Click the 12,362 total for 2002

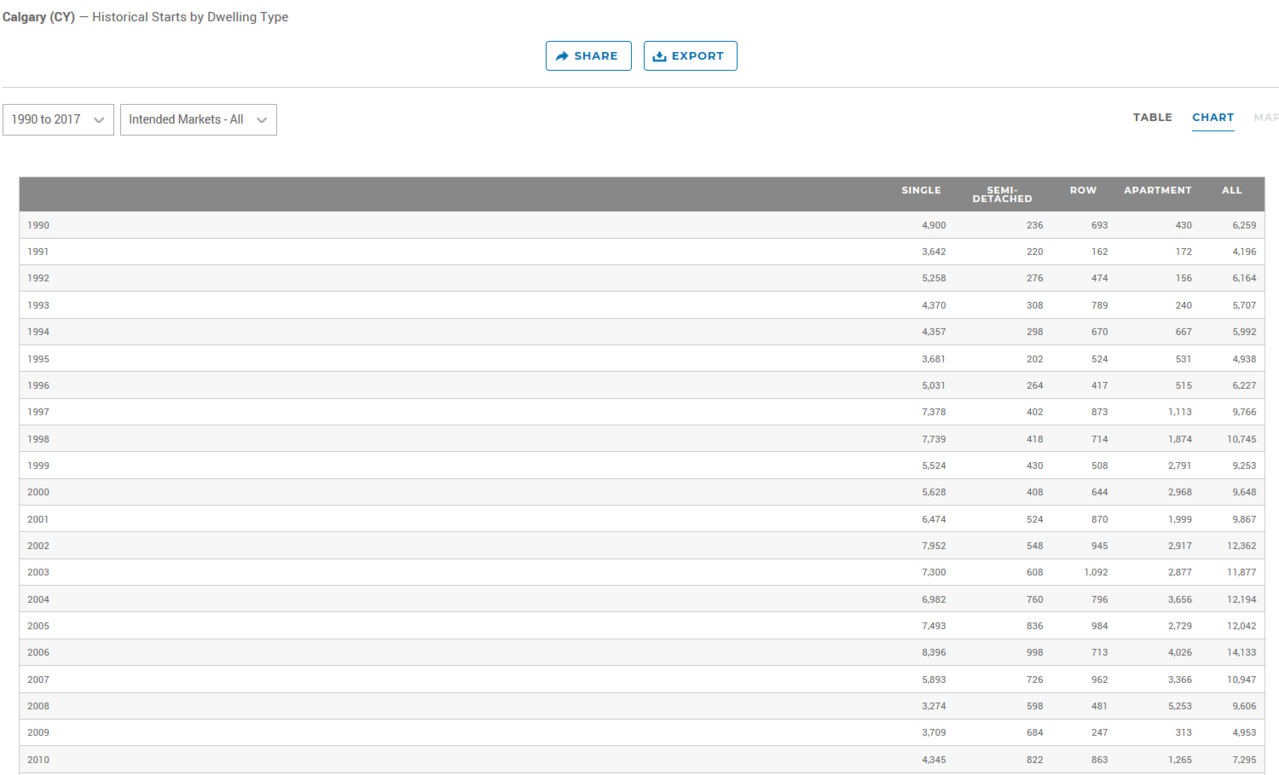tap(1241, 546)
